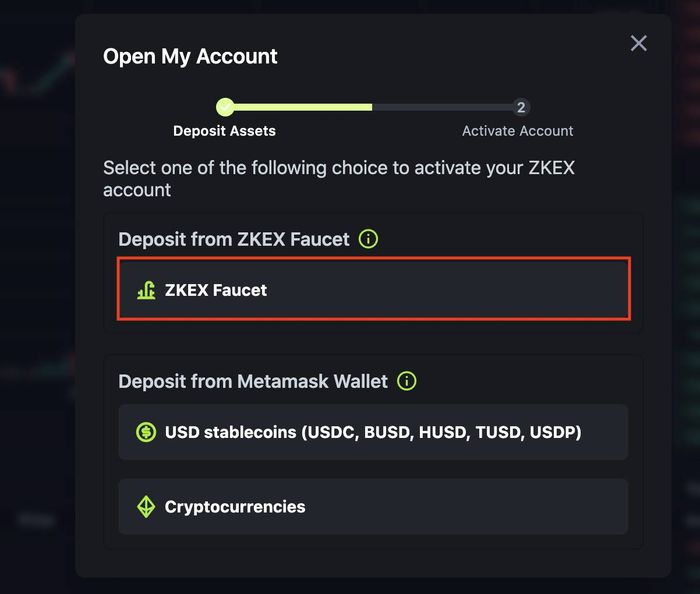Viewport: 700px width, 594px height.
Task: Click the activation instruction paragraph text
Action: tap(339, 179)
